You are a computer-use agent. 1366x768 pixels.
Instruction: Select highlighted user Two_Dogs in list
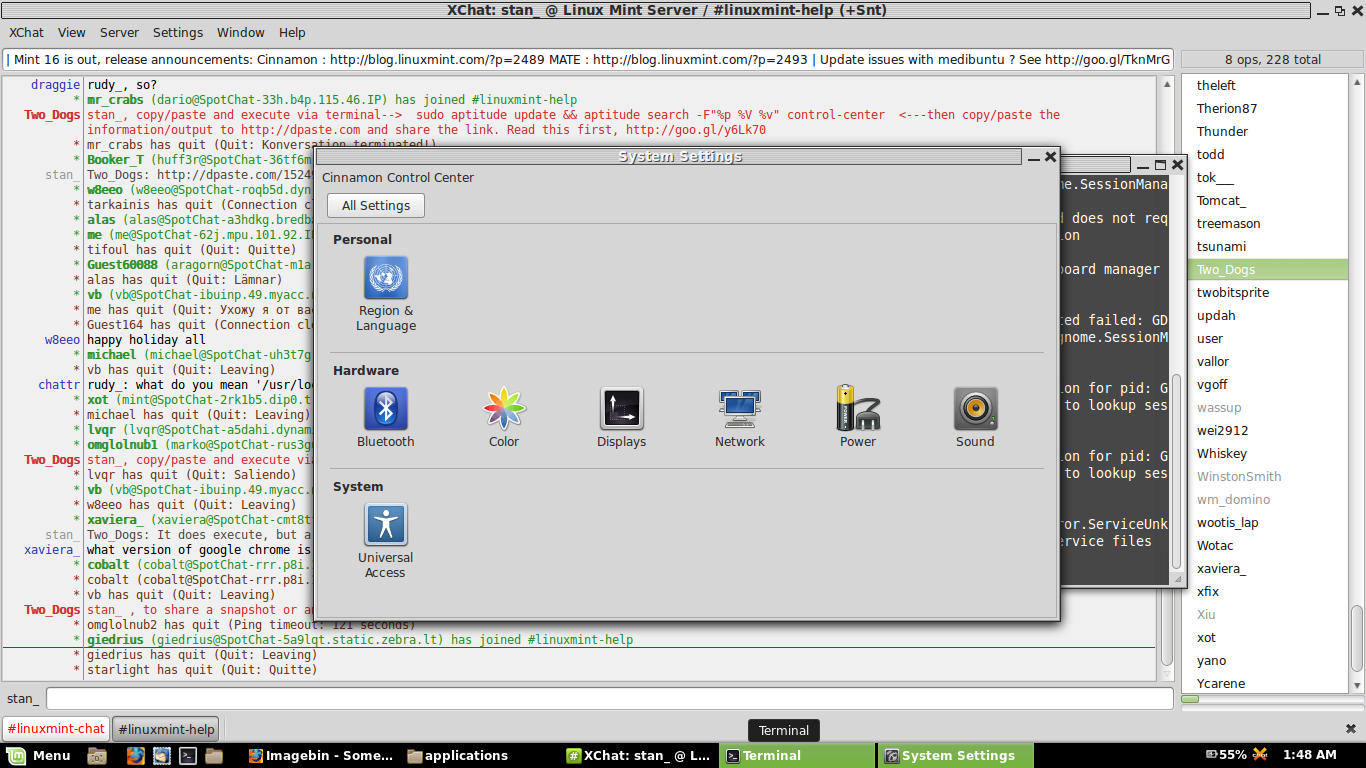(1267, 269)
